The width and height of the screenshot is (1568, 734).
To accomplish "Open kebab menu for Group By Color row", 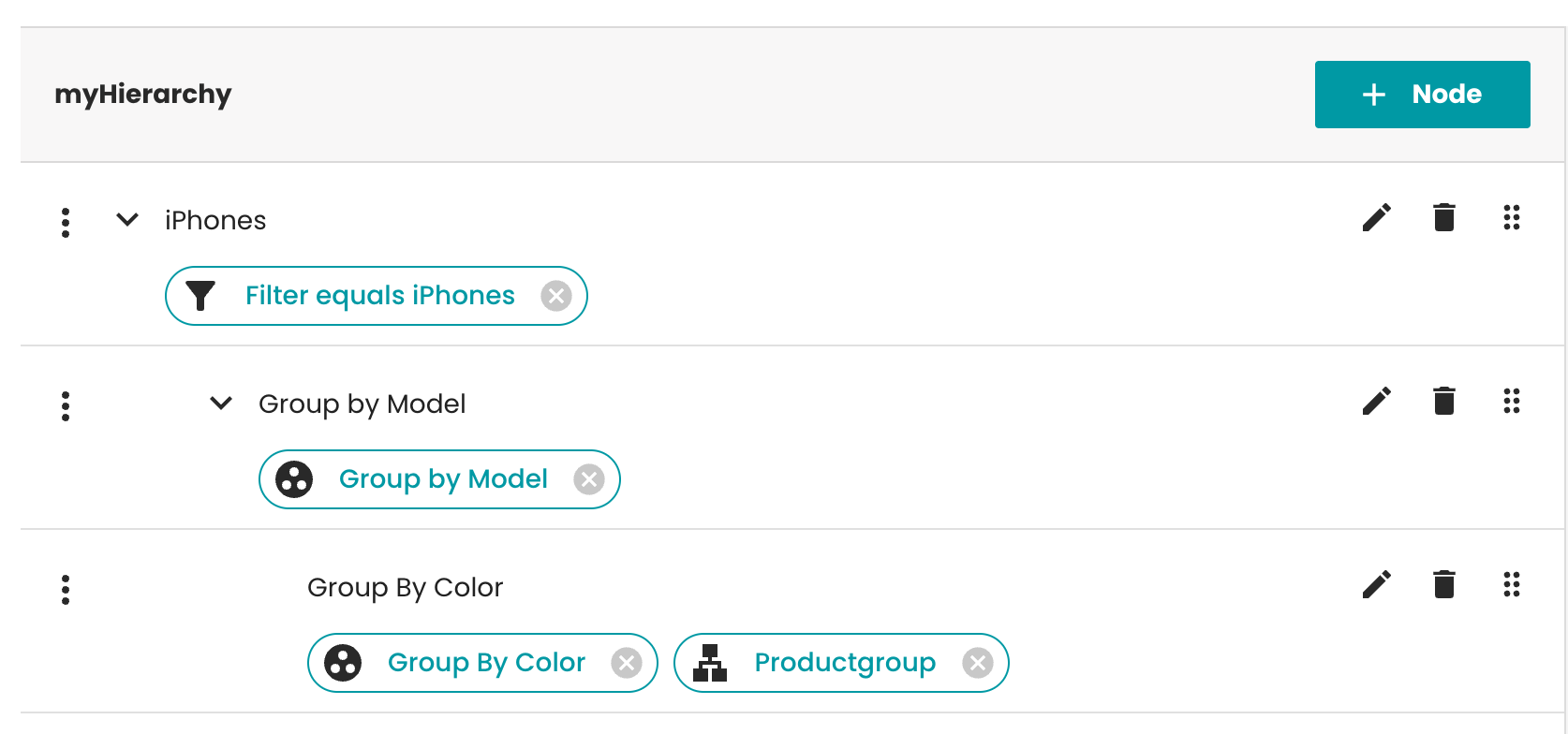I will pyautogui.click(x=66, y=589).
